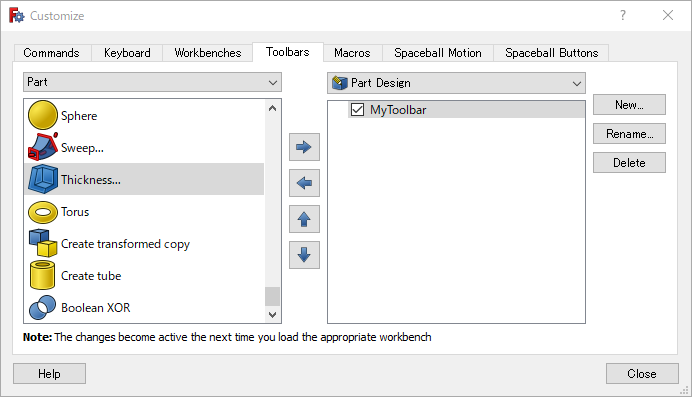
Task: Open the Workbenches tab
Action: click(x=208, y=53)
